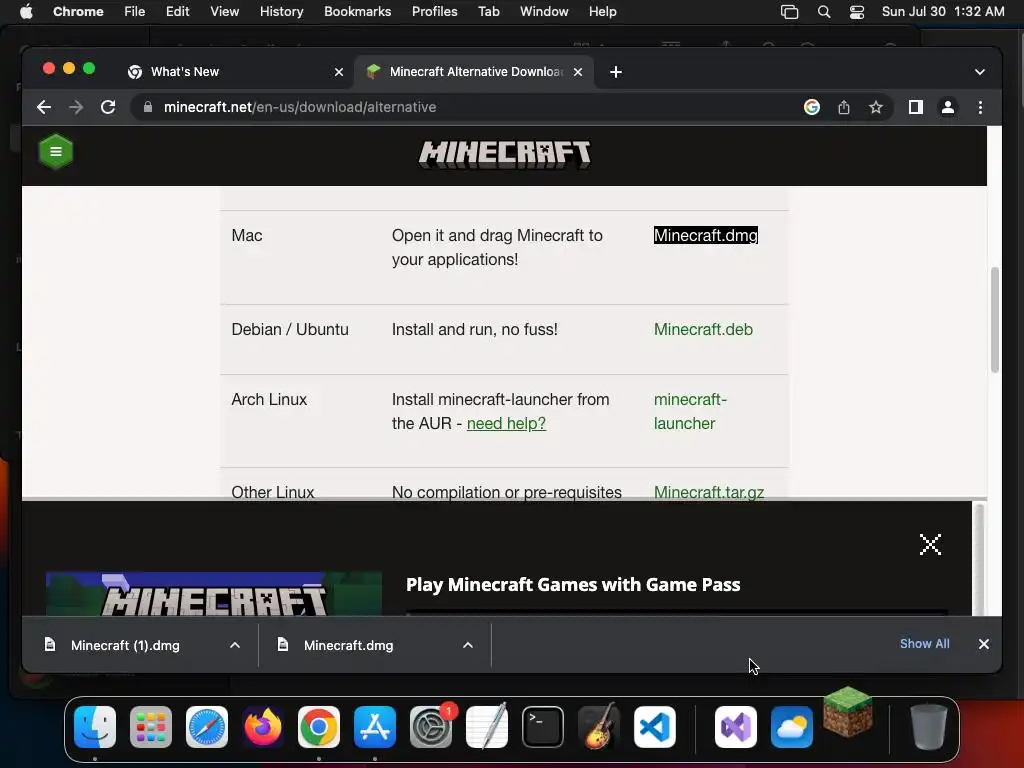
Task: Click the Minecraft Game Pass banner image
Action: coord(214,594)
